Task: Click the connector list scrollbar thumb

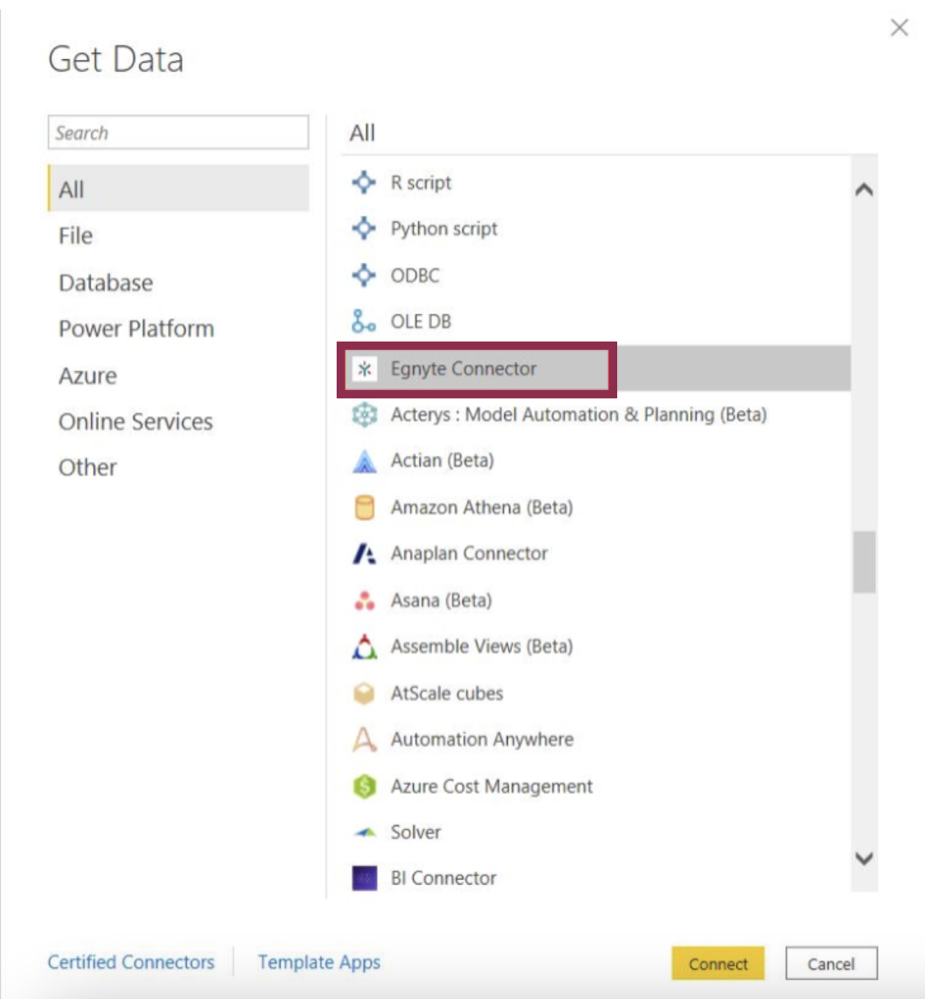Action: [864, 562]
